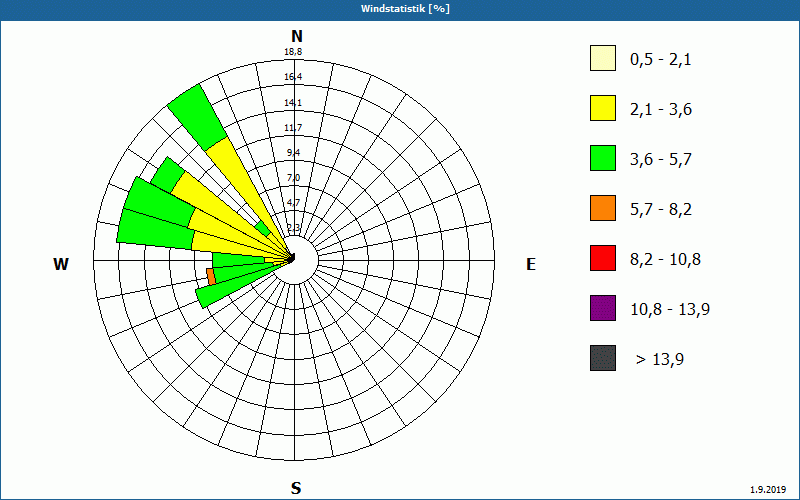The height and width of the screenshot is (500, 800).
Task: Click the green 3,6 - 5,7 legend swatch
Action: pyautogui.click(x=603, y=158)
